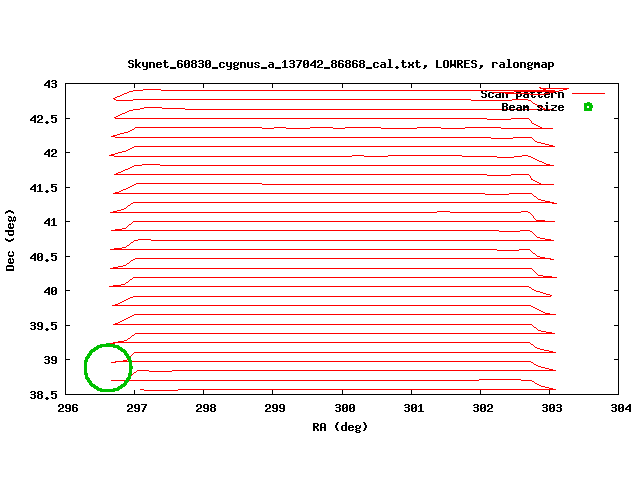Click the large green beam size circle
The image size is (640, 480).
(108, 368)
